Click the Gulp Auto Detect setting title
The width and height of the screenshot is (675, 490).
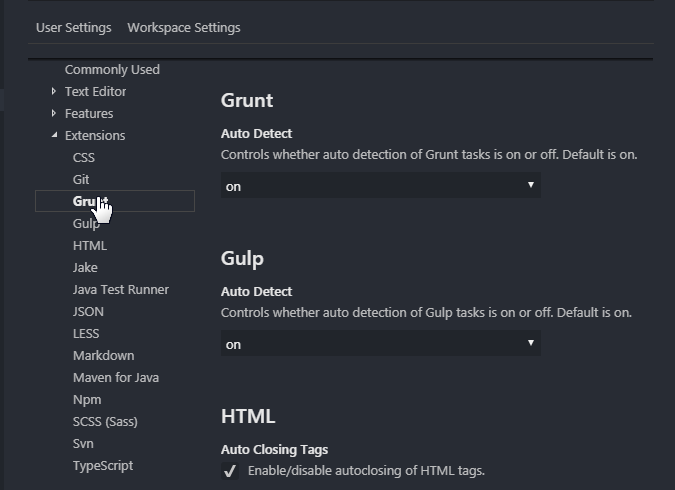pyautogui.click(x=257, y=292)
